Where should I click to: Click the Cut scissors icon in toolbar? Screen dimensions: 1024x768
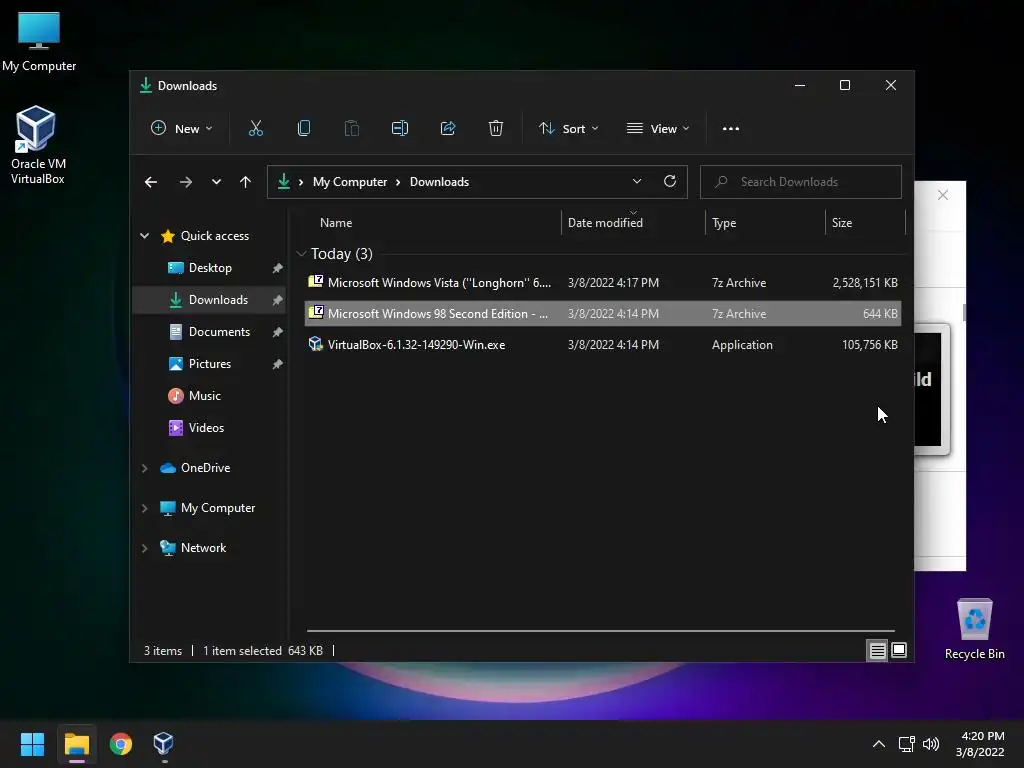[255, 129]
